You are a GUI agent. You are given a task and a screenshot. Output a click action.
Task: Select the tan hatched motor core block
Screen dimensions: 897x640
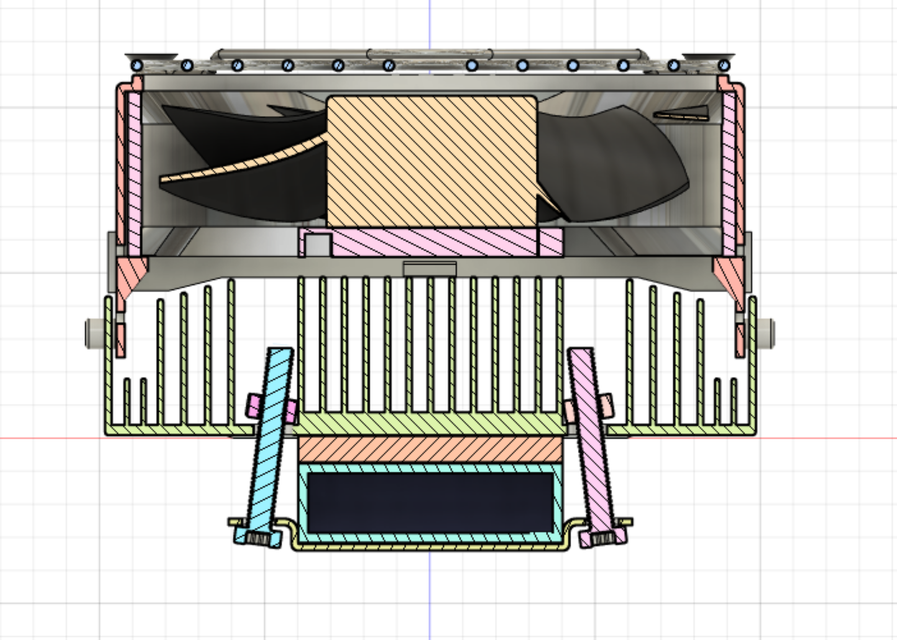430,155
